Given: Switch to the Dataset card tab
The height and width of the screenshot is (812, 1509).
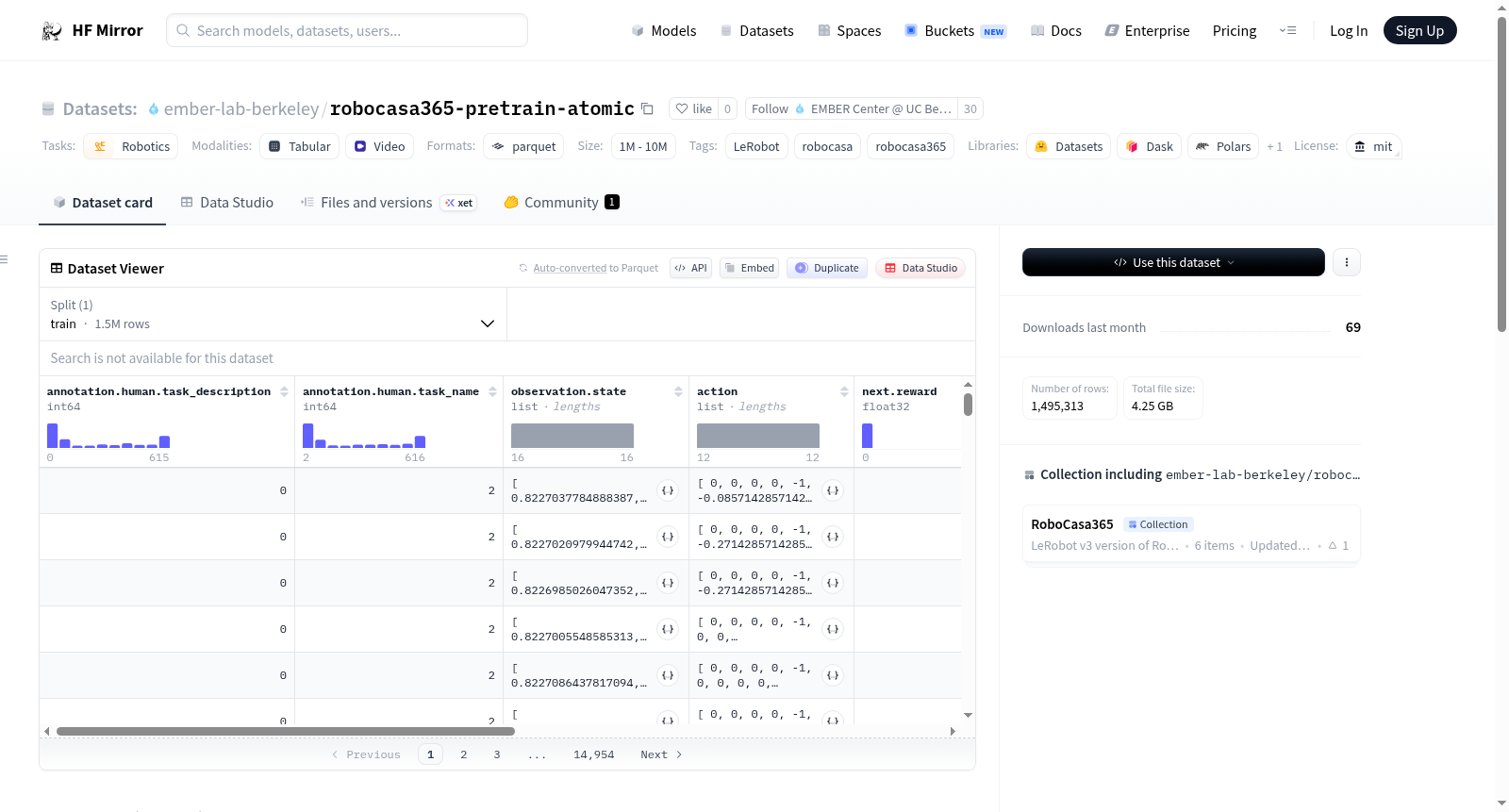Looking at the screenshot, I should click(102, 203).
